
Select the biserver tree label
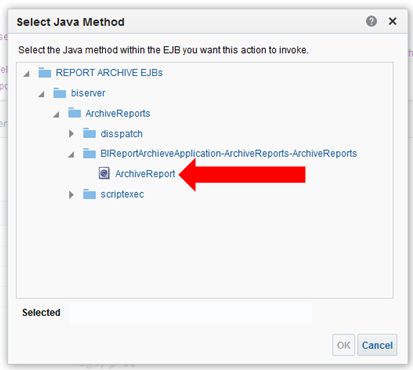[88, 93]
